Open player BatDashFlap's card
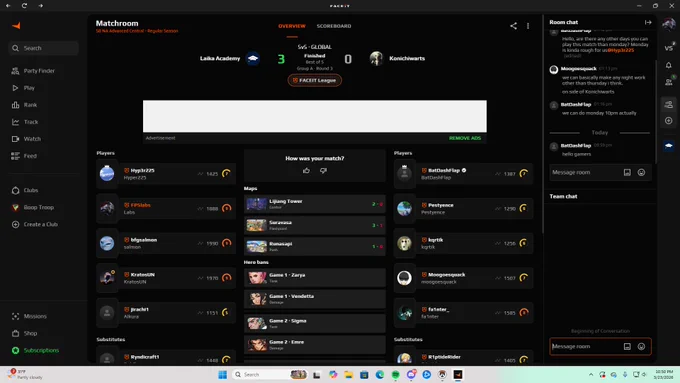 464,173
